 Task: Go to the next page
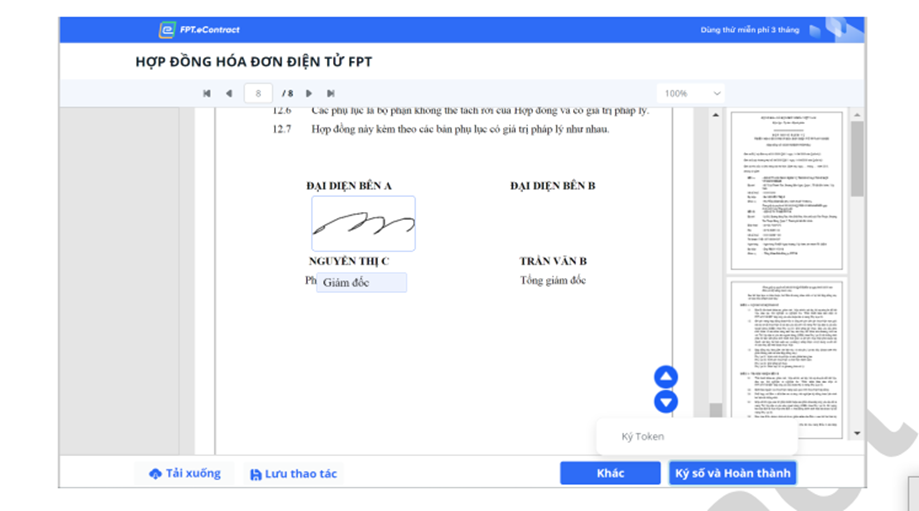(x=309, y=94)
